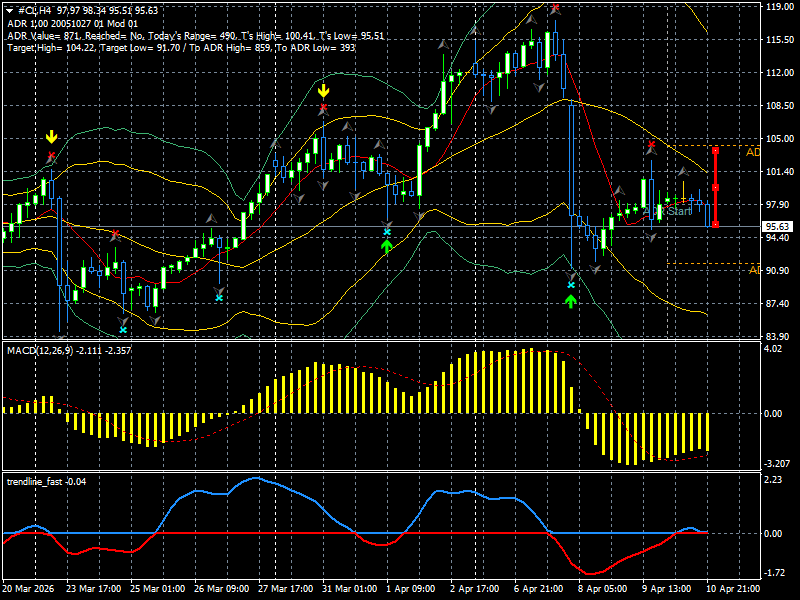800x600 pixels.
Task: Click the "20 Mar 2026" date label
Action: tap(28, 589)
